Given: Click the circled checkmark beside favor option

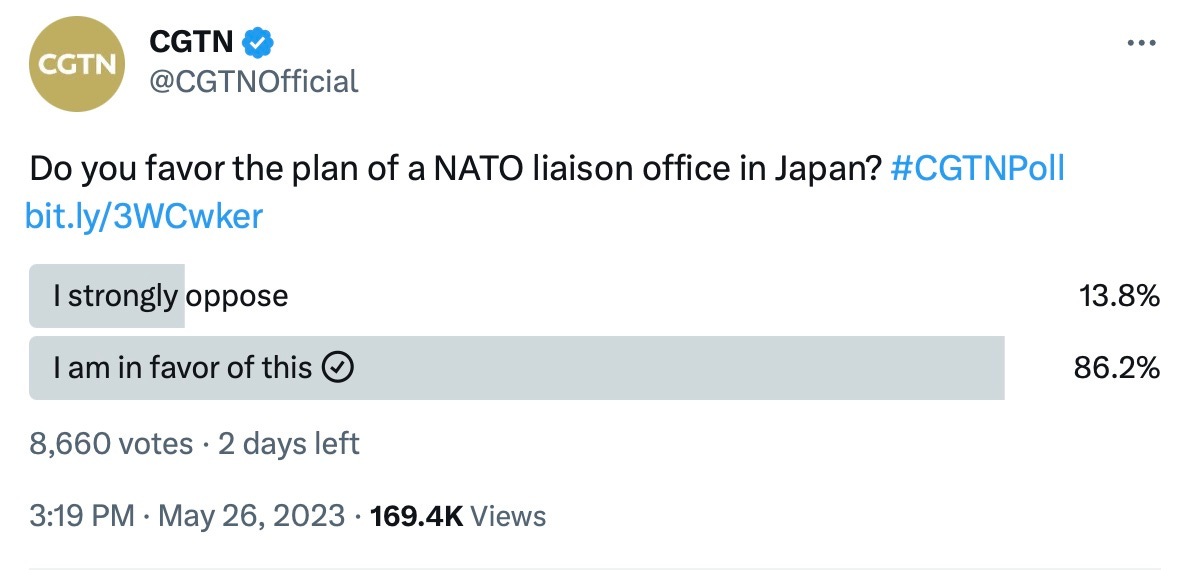Looking at the screenshot, I should 338,368.
